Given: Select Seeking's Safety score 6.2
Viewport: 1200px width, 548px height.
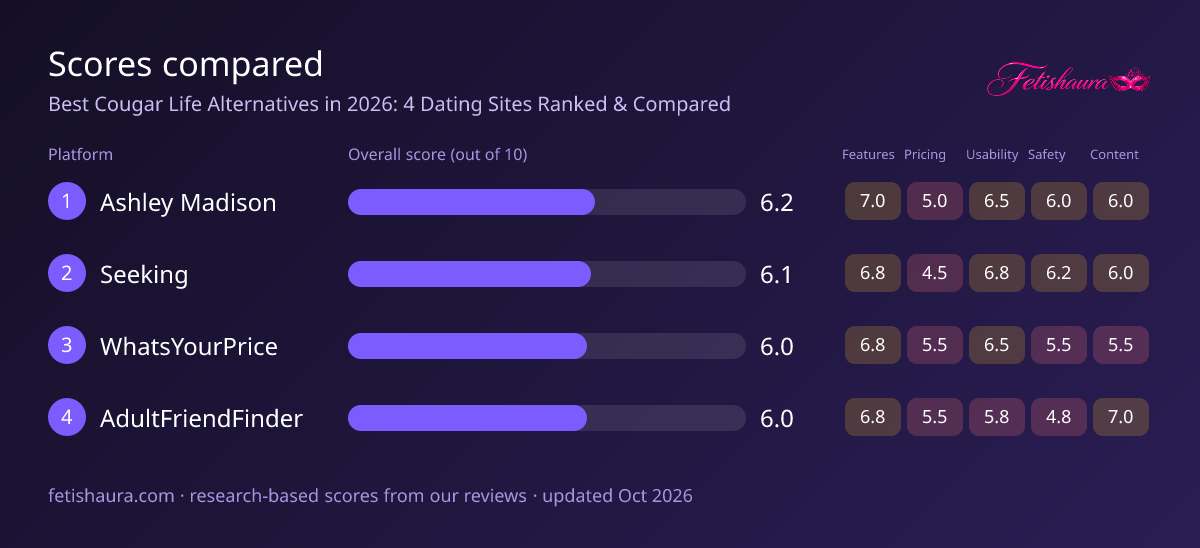Looking at the screenshot, I should click(x=1059, y=273).
